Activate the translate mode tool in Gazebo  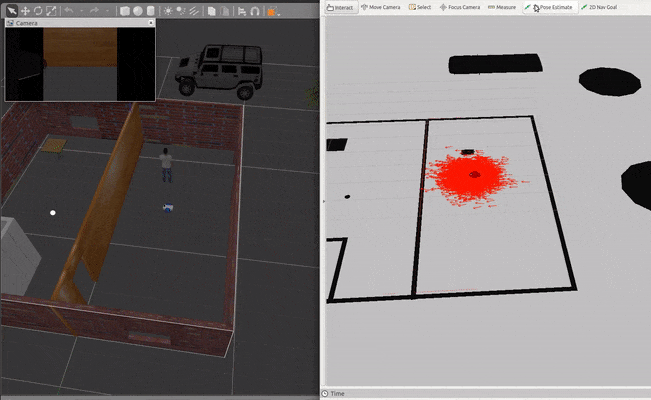[25, 11]
